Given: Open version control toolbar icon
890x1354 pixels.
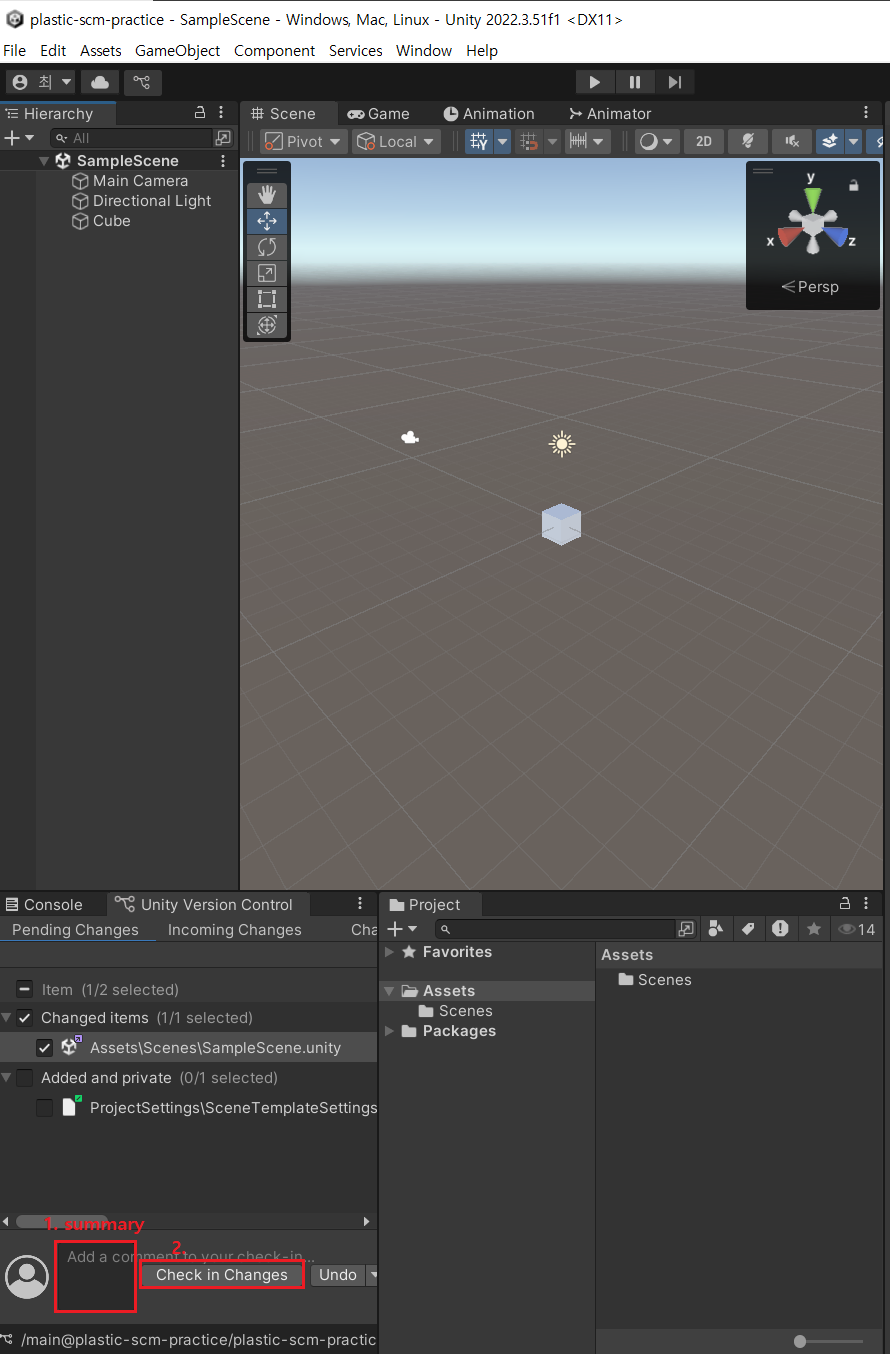Looking at the screenshot, I should pyautogui.click(x=142, y=82).
